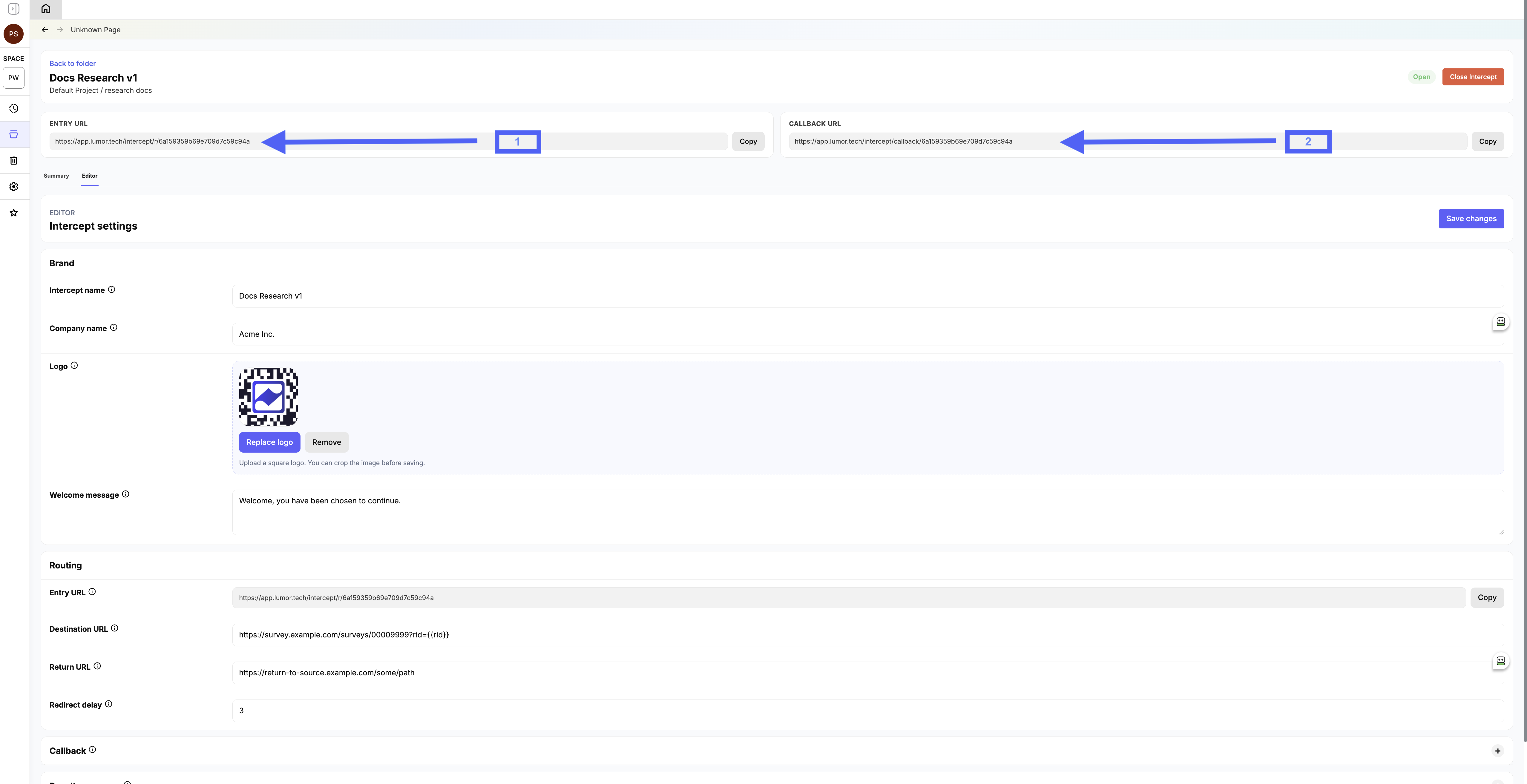
Task: Expand the Callback section plus button
Action: [1497, 751]
